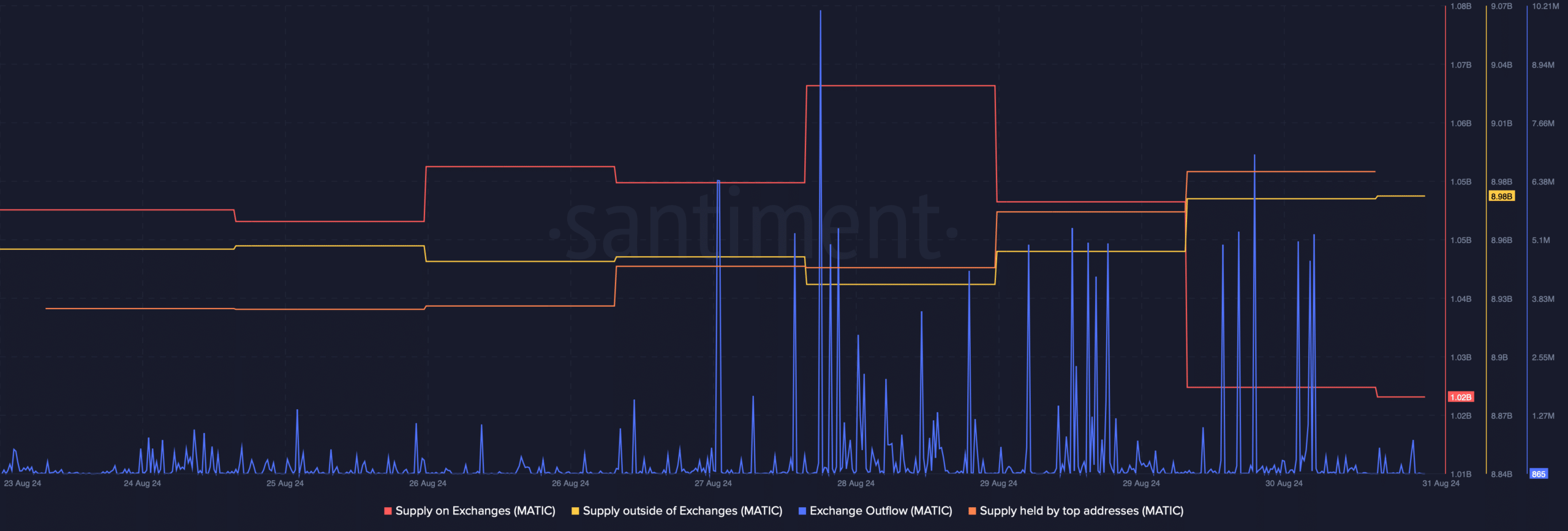Click the '1.03B' axis tick label
Image resolution: width=1568 pixels, height=531 pixels.
point(1461,357)
